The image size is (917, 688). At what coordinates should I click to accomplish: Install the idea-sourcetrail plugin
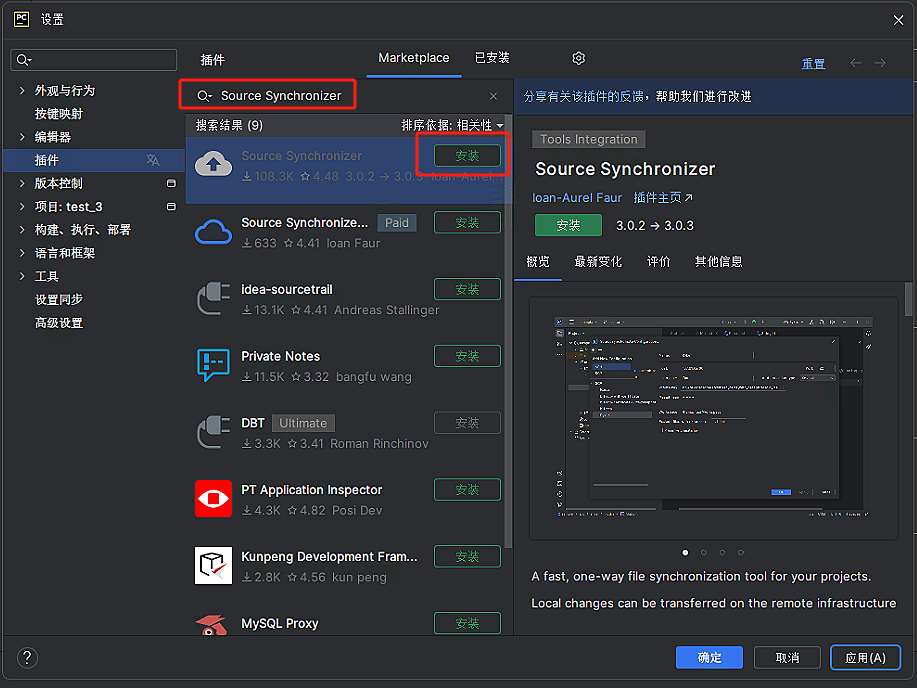[467, 290]
